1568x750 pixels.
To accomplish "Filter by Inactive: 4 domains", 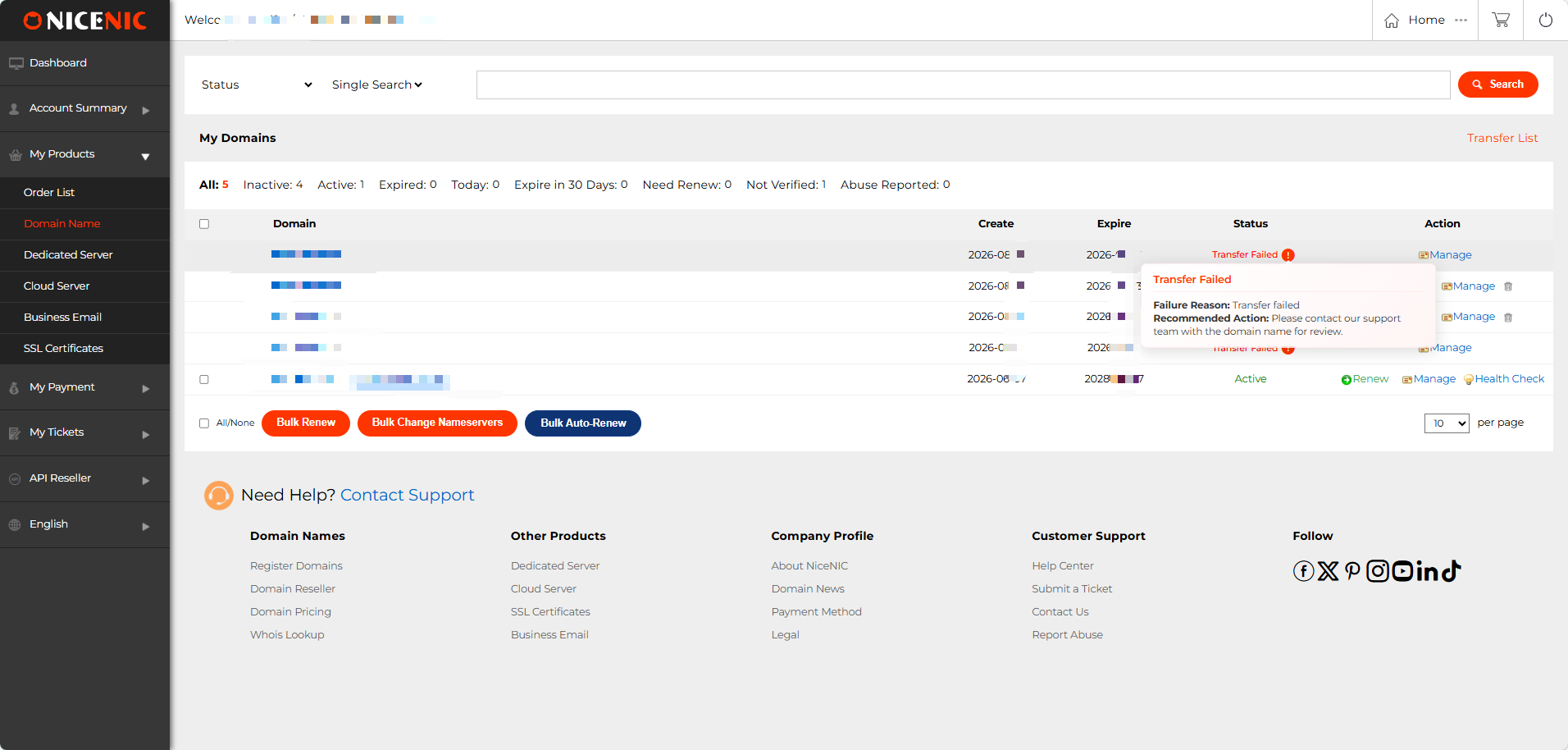I will tap(273, 185).
